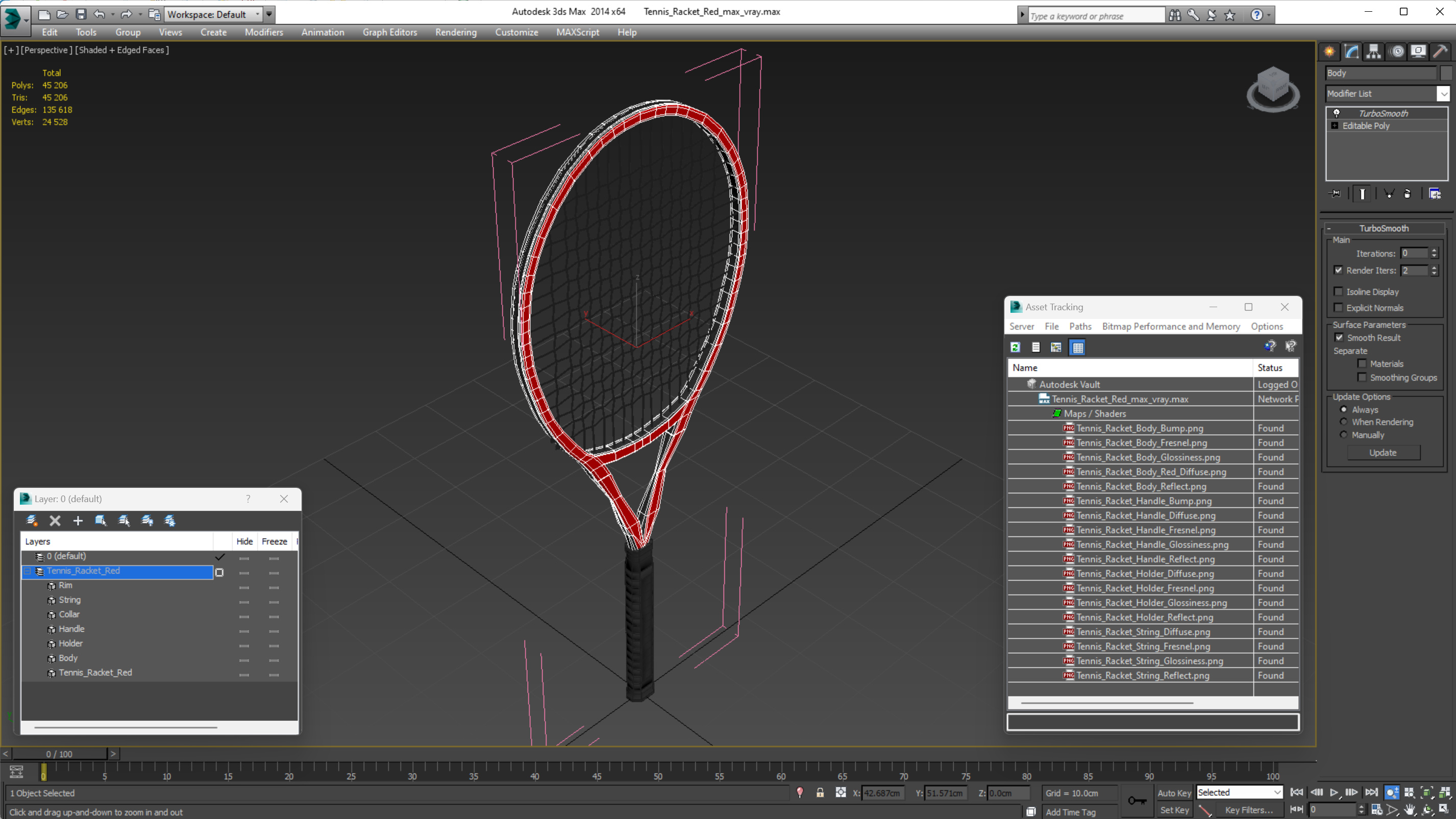This screenshot has height=819, width=1456.
Task: Click frame 50 on the timeline
Action: coord(658,768)
